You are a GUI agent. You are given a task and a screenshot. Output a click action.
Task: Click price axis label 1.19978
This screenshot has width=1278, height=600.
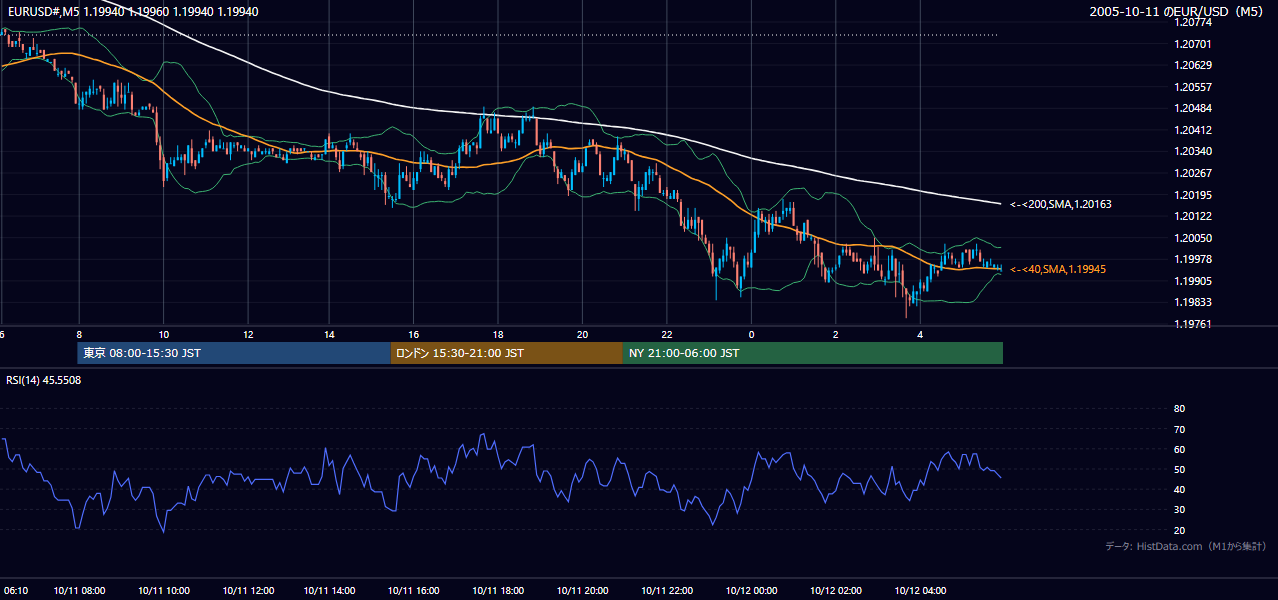pyautogui.click(x=1192, y=259)
